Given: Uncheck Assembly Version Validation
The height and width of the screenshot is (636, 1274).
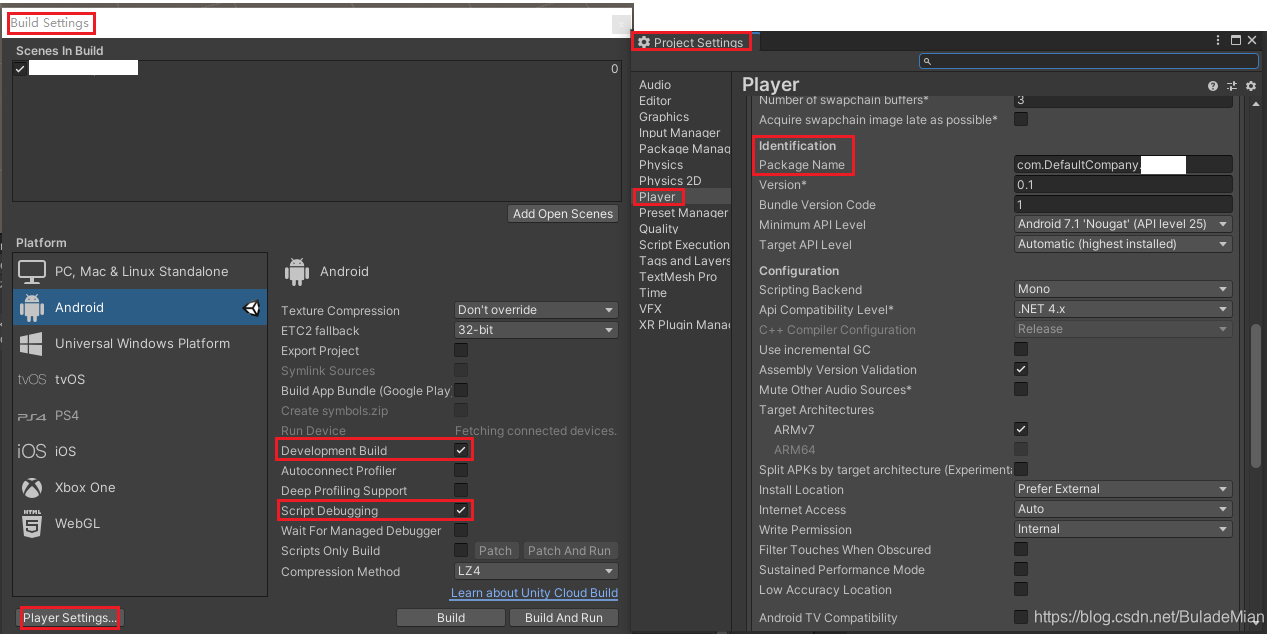Looking at the screenshot, I should point(1021,369).
